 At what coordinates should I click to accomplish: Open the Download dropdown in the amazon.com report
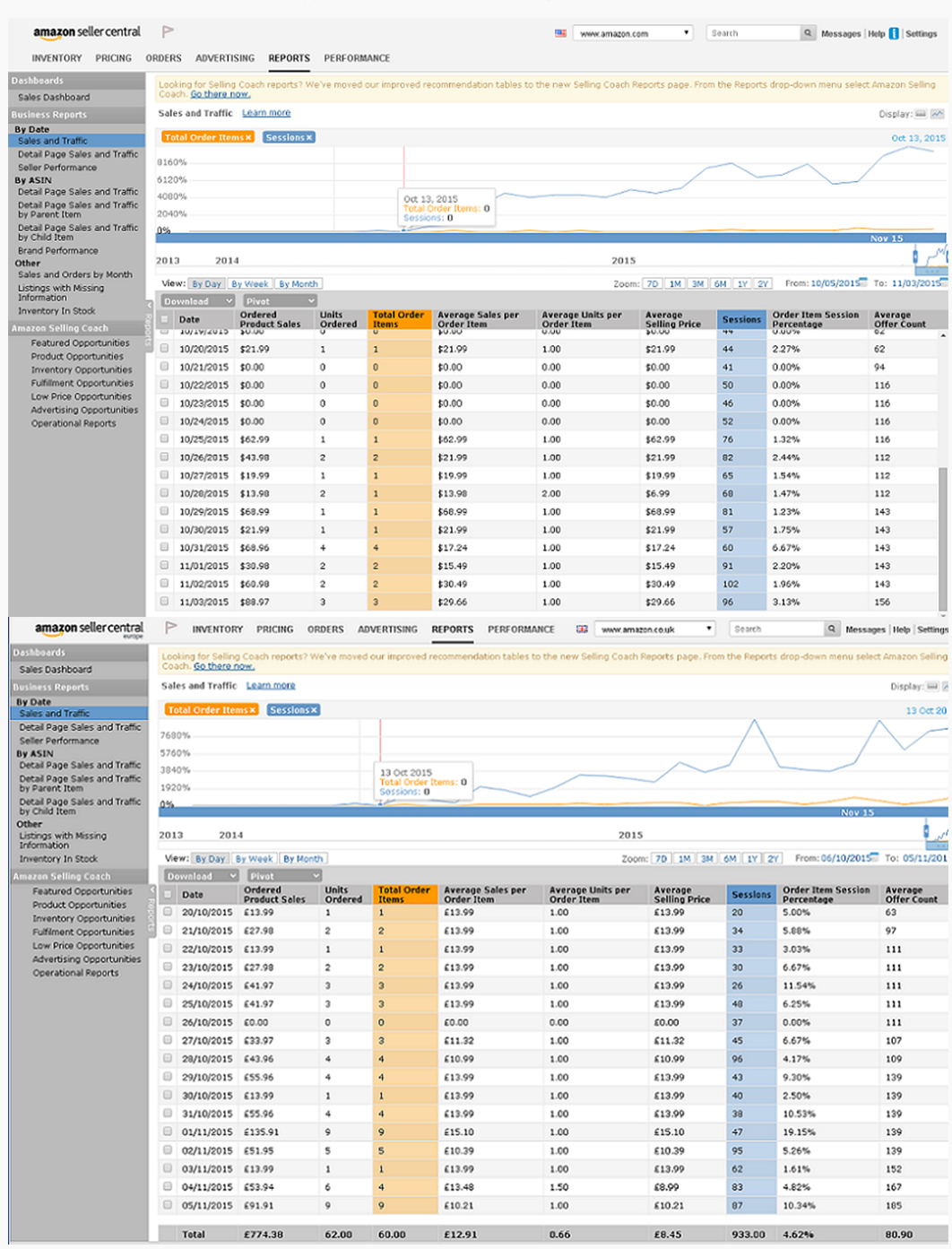pyautogui.click(x=197, y=301)
